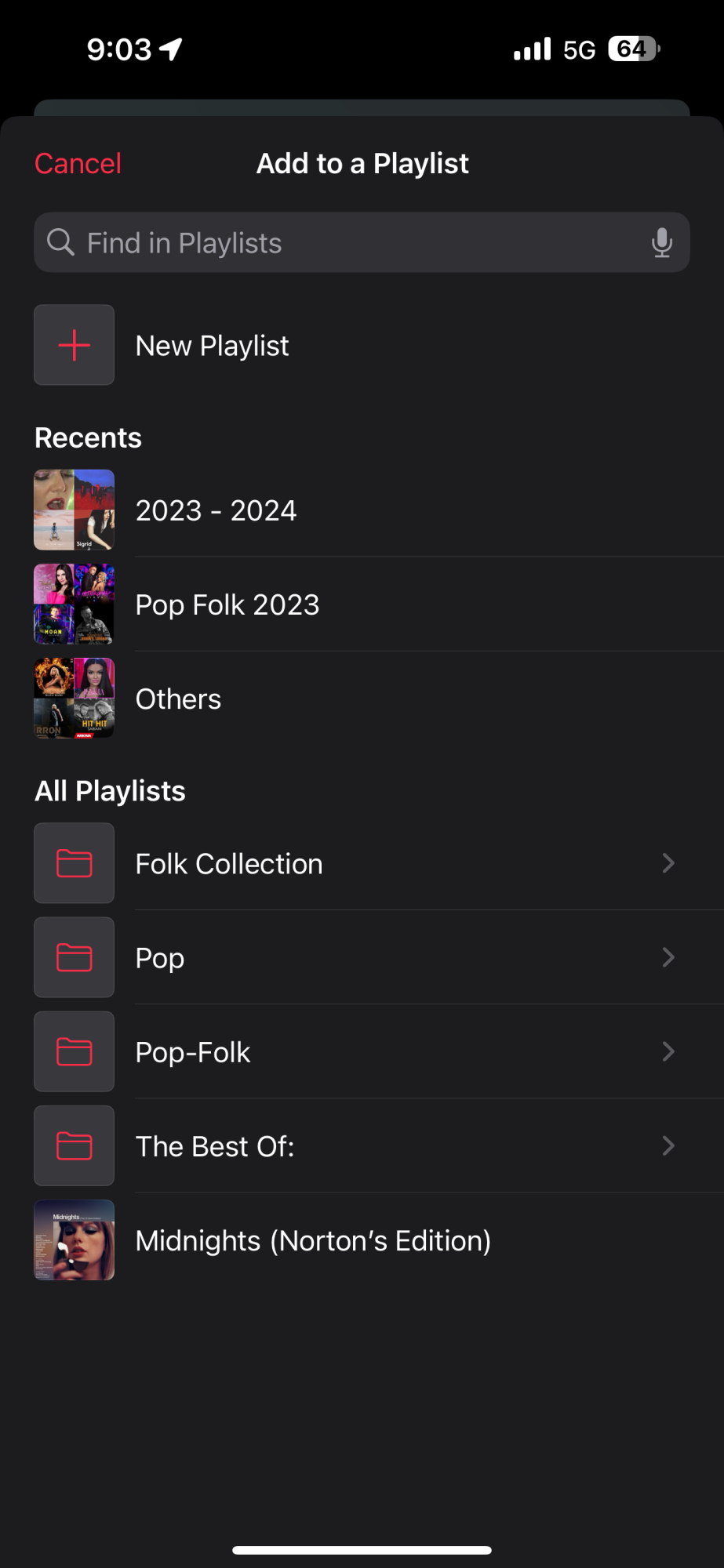Image resolution: width=724 pixels, height=1568 pixels.
Task: Choose the Others playlist
Action: [362, 699]
